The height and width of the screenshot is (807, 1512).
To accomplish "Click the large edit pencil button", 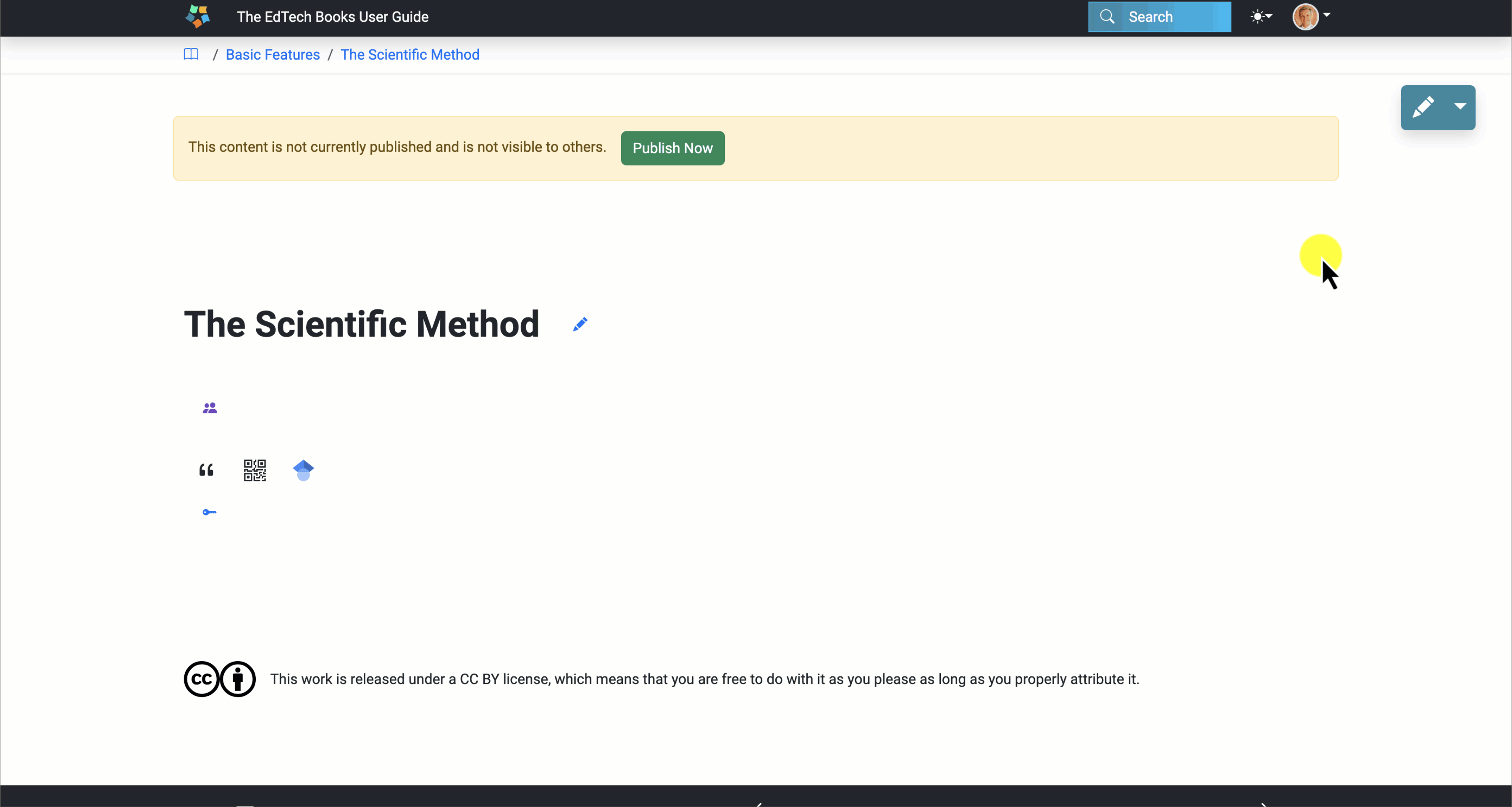I will [1423, 108].
